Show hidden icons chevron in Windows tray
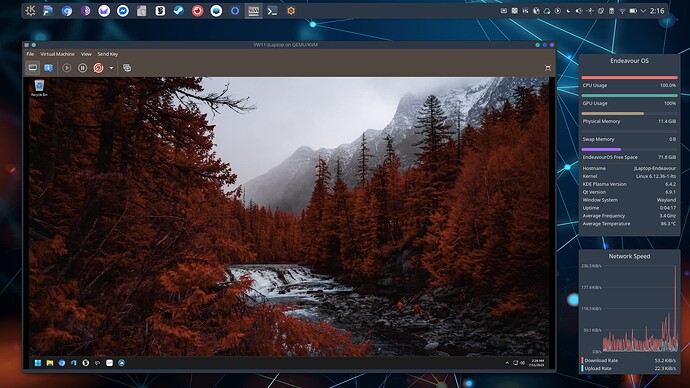Image resolution: width=690 pixels, height=388 pixels. coord(507,363)
